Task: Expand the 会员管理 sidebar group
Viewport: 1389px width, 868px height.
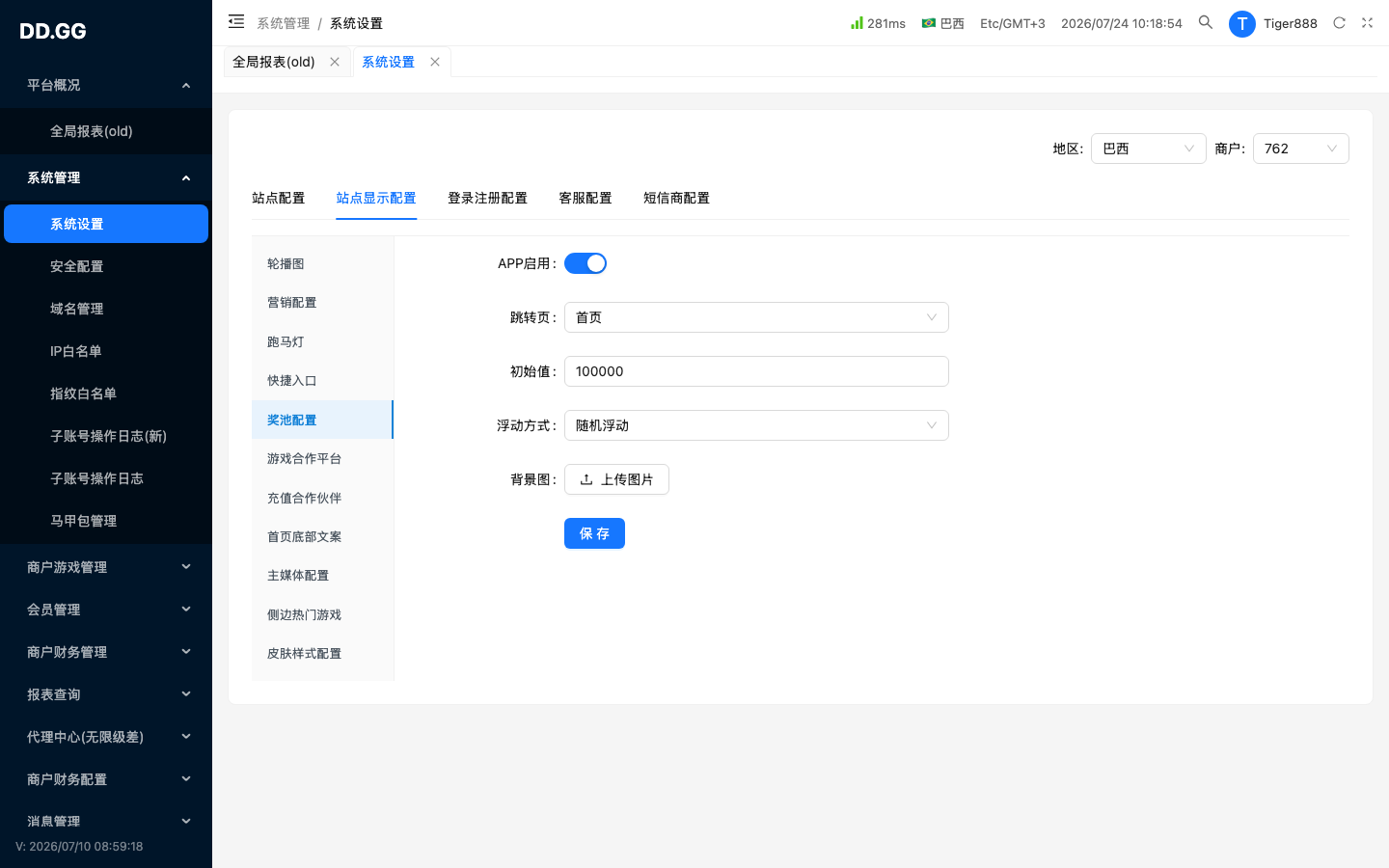Action: pos(106,610)
